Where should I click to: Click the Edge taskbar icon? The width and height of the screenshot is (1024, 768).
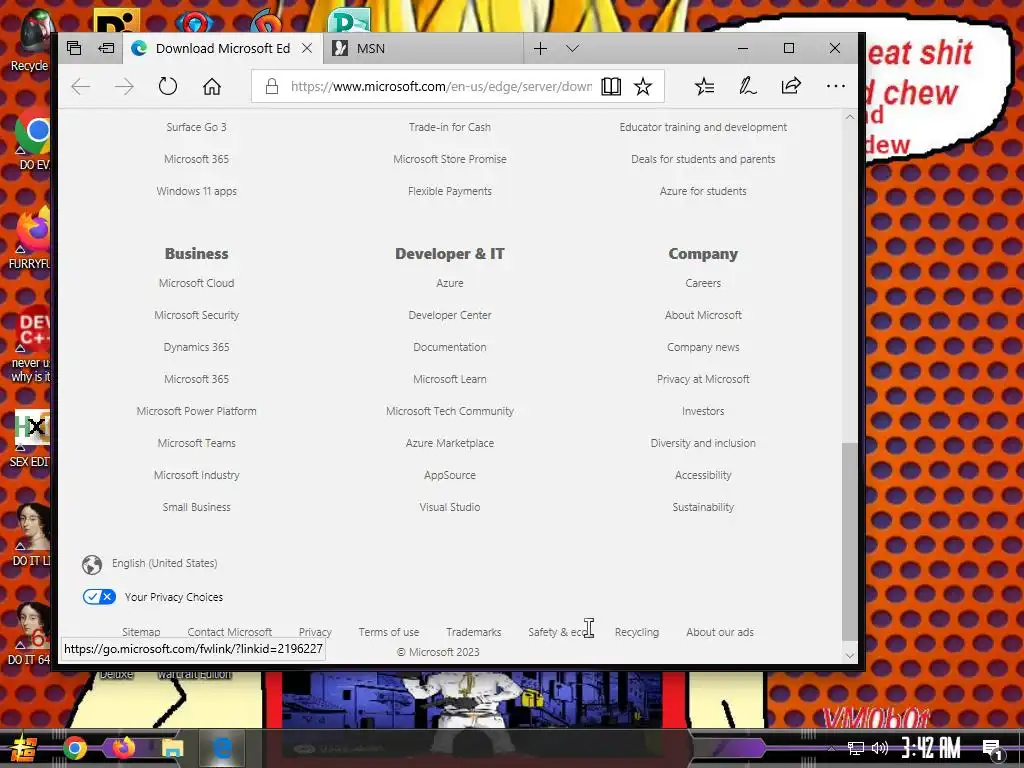coord(222,748)
